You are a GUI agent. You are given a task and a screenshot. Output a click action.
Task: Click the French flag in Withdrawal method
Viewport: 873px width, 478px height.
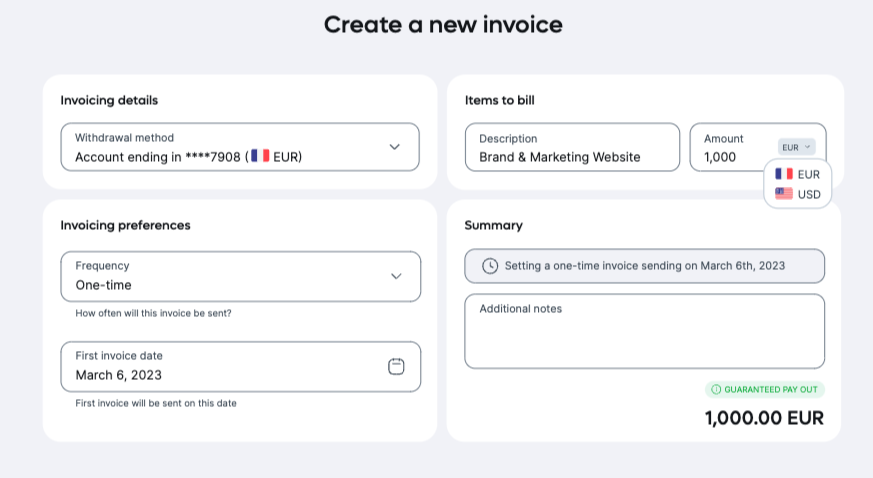pos(260,156)
